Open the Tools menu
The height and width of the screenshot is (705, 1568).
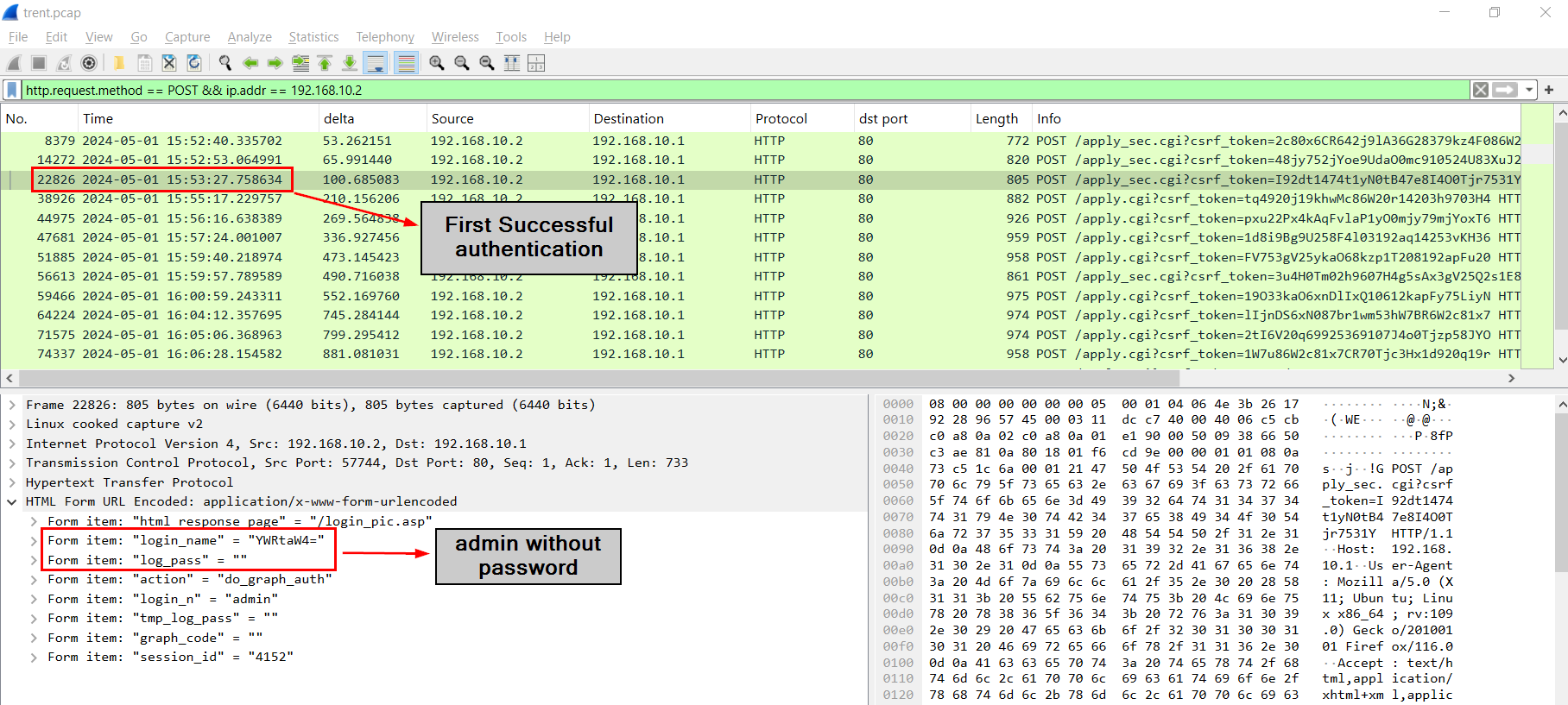tap(511, 37)
